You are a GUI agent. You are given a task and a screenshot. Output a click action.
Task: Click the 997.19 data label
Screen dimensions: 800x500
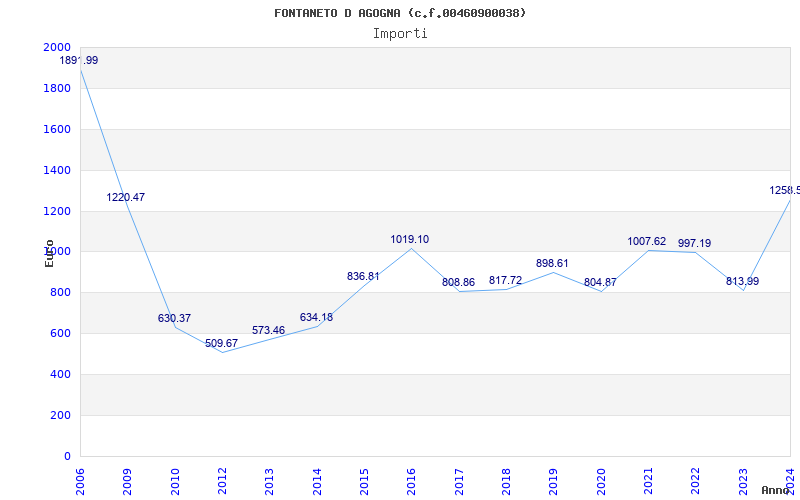694,243
